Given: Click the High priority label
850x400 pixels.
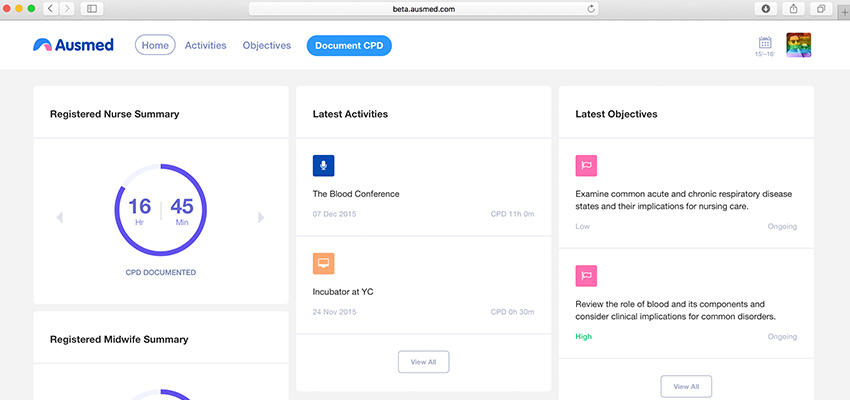Looking at the screenshot, I should (x=583, y=337).
